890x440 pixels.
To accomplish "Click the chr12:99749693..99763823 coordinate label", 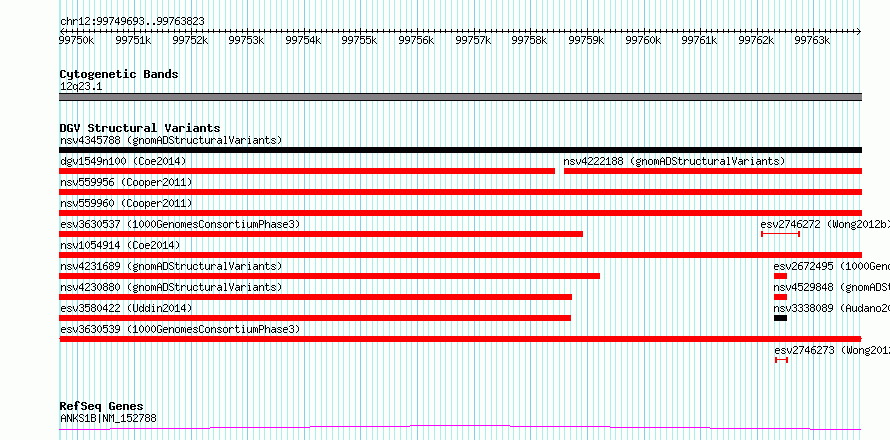I will pyautogui.click(x=132, y=21).
